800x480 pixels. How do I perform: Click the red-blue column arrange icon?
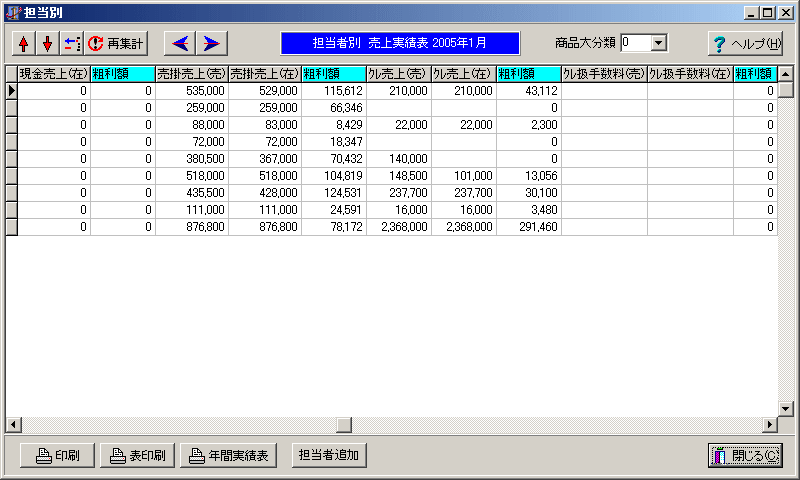click(72, 43)
